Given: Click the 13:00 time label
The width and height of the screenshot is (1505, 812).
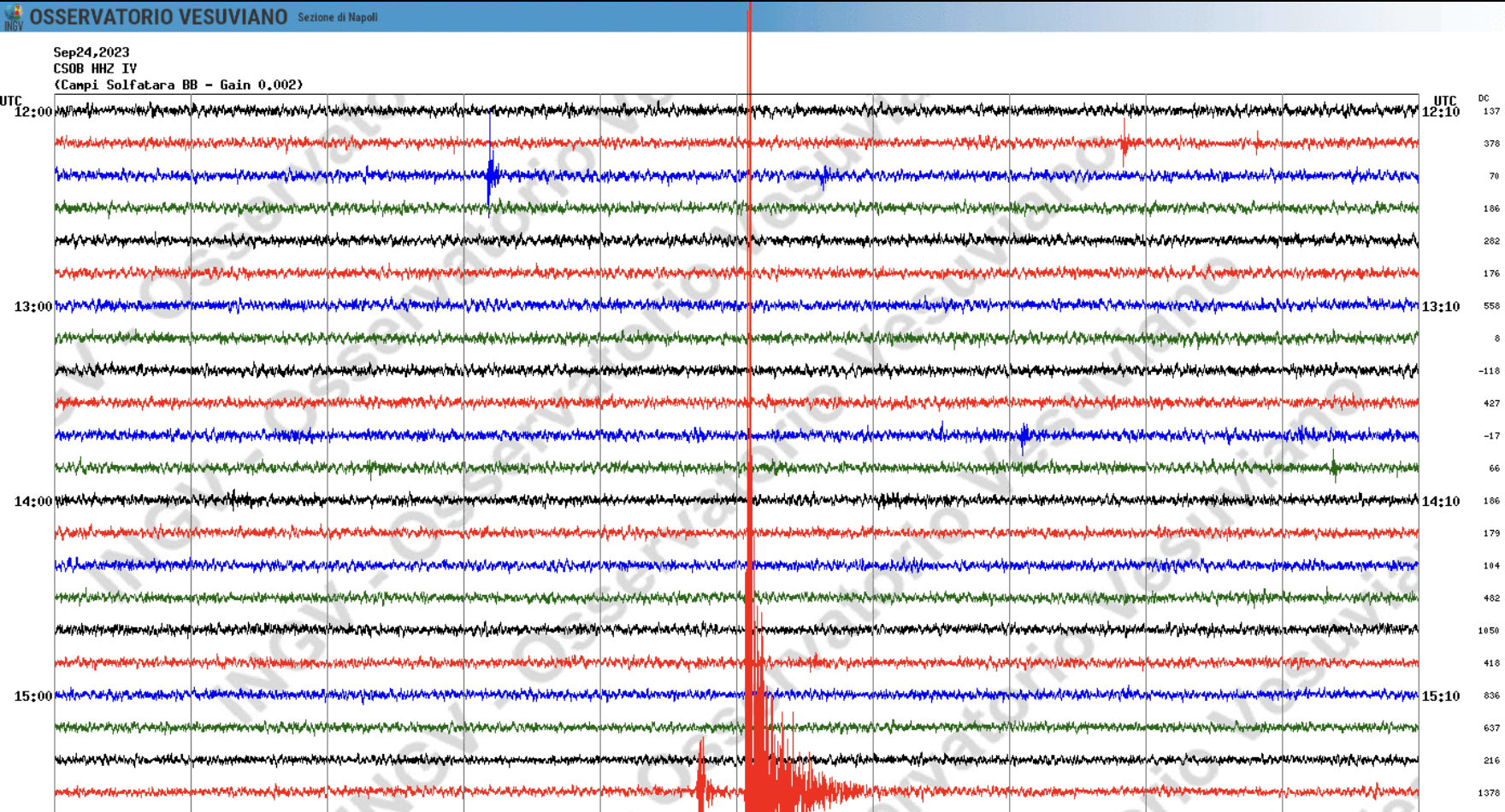Looking at the screenshot, I should [x=33, y=307].
